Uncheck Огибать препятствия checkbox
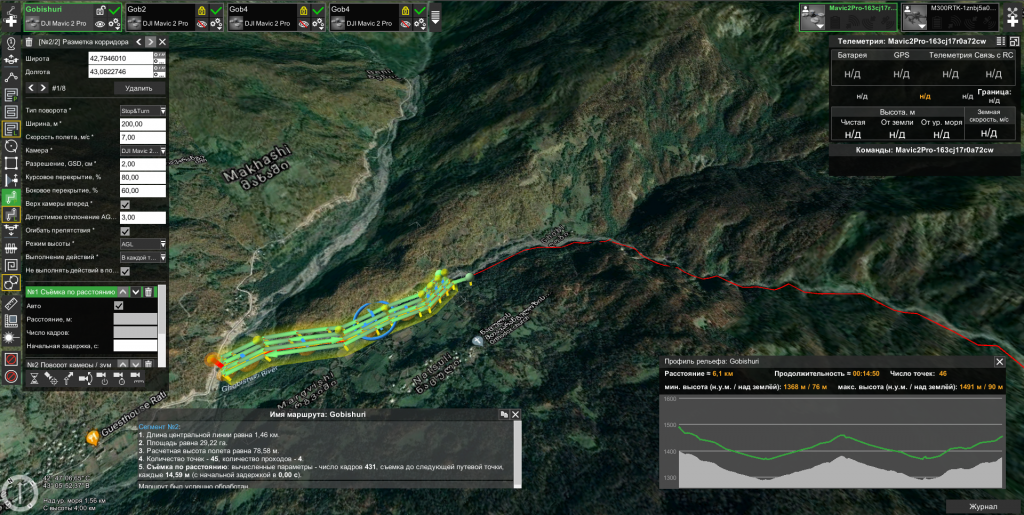This screenshot has height=515, width=1024. click(x=125, y=231)
